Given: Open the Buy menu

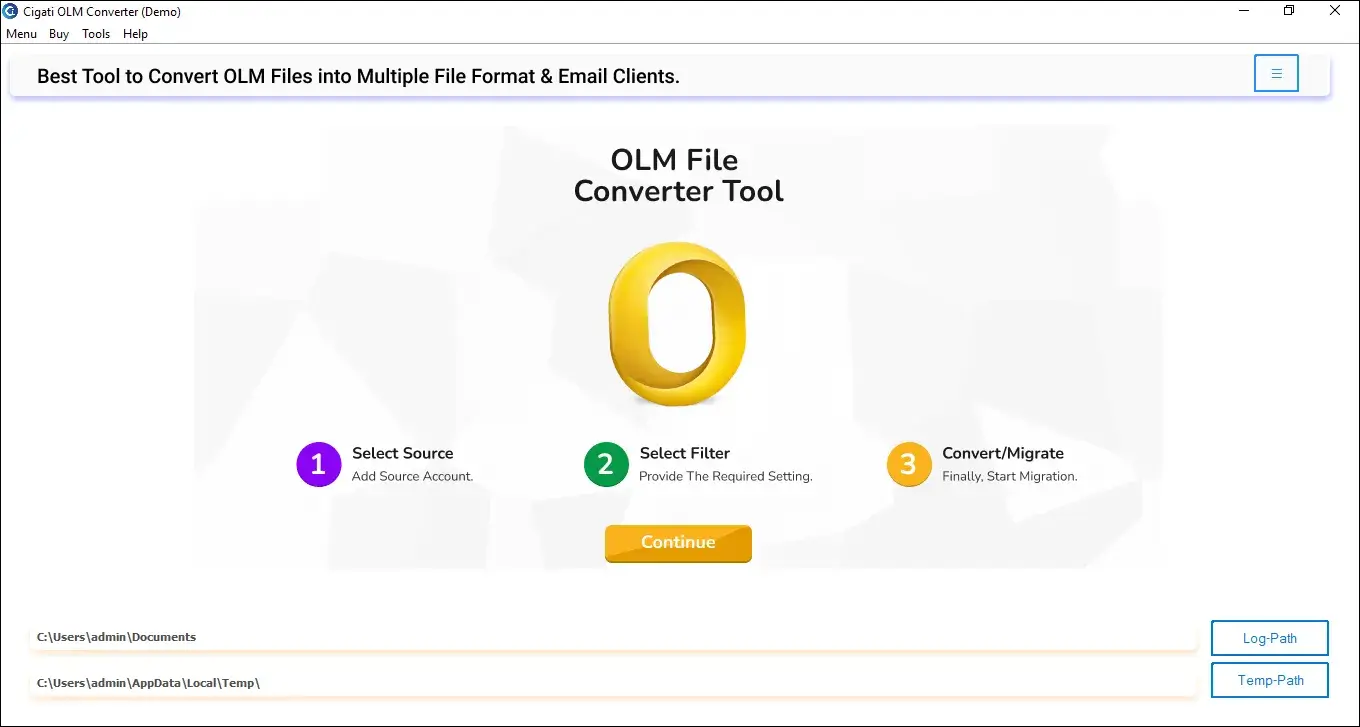Looking at the screenshot, I should (x=59, y=34).
